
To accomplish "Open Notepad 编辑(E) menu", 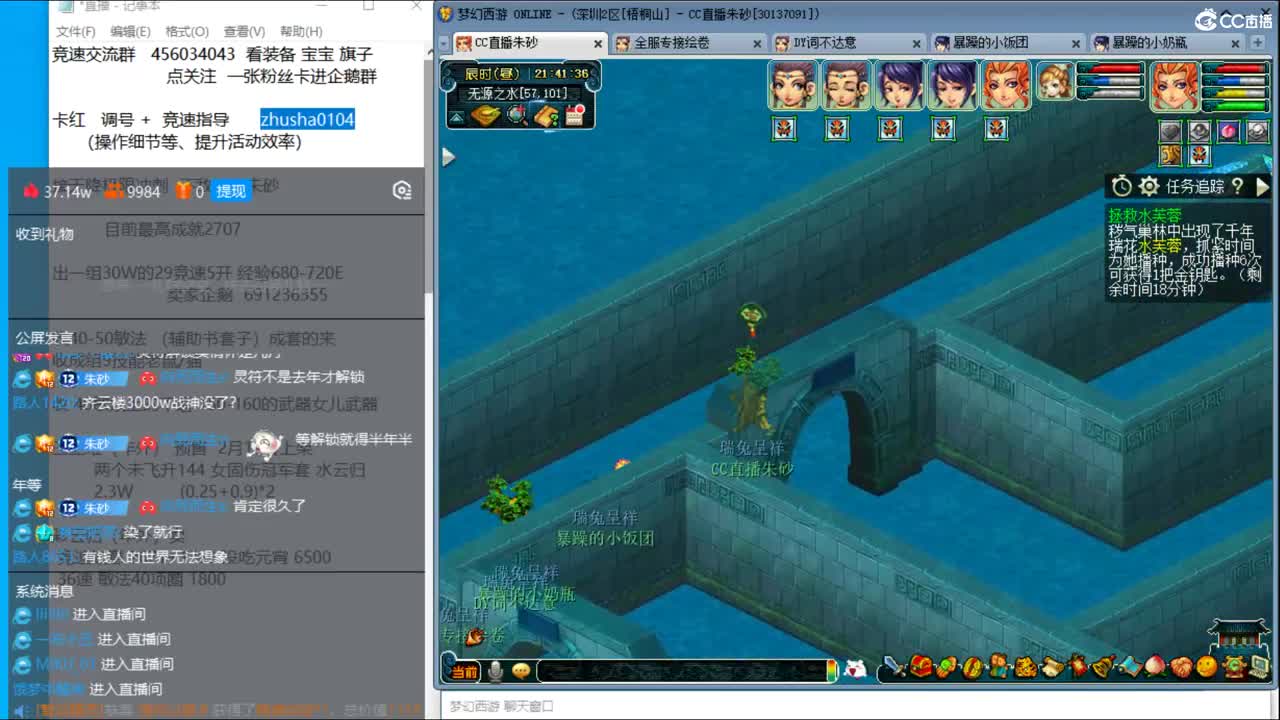I will pyautogui.click(x=130, y=31).
